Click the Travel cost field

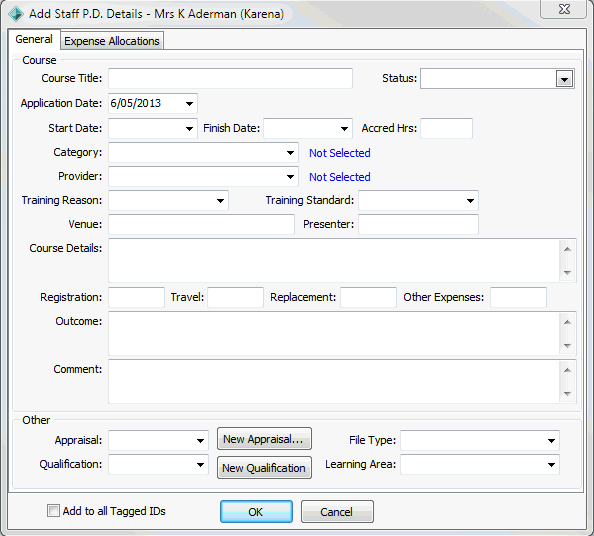[235, 297]
